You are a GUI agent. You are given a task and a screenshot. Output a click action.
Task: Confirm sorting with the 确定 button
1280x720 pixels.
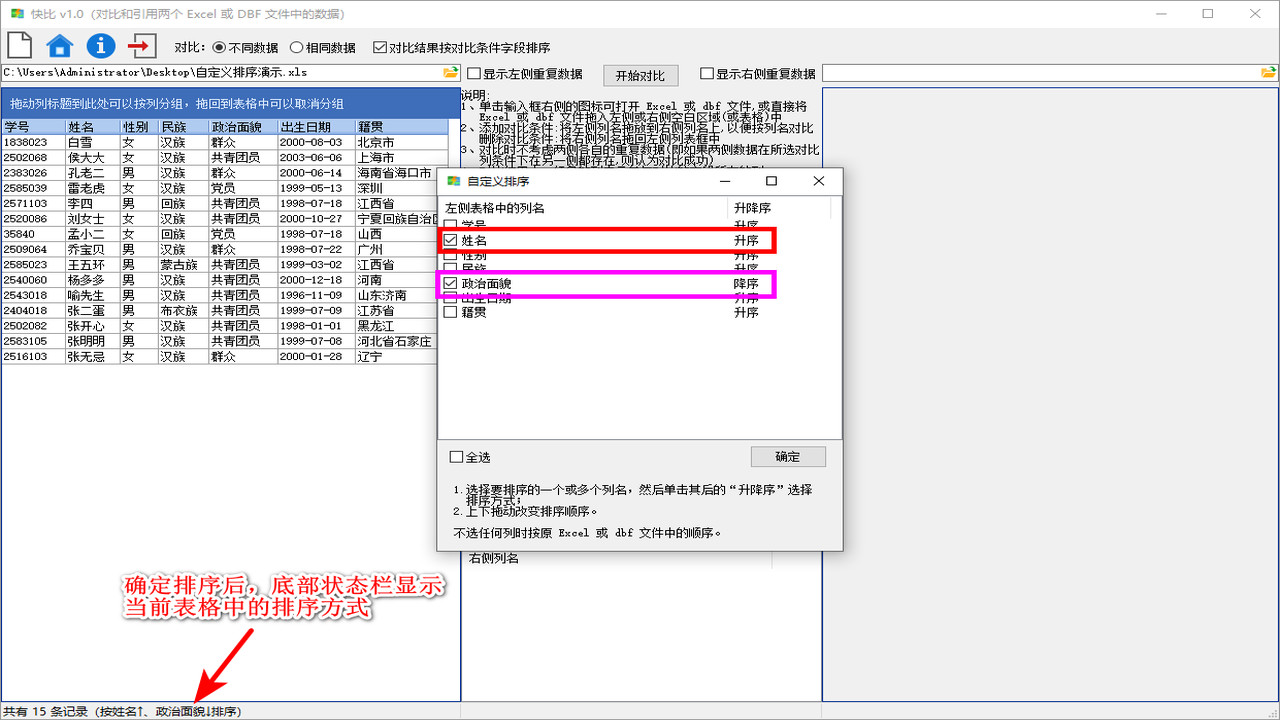(787, 456)
